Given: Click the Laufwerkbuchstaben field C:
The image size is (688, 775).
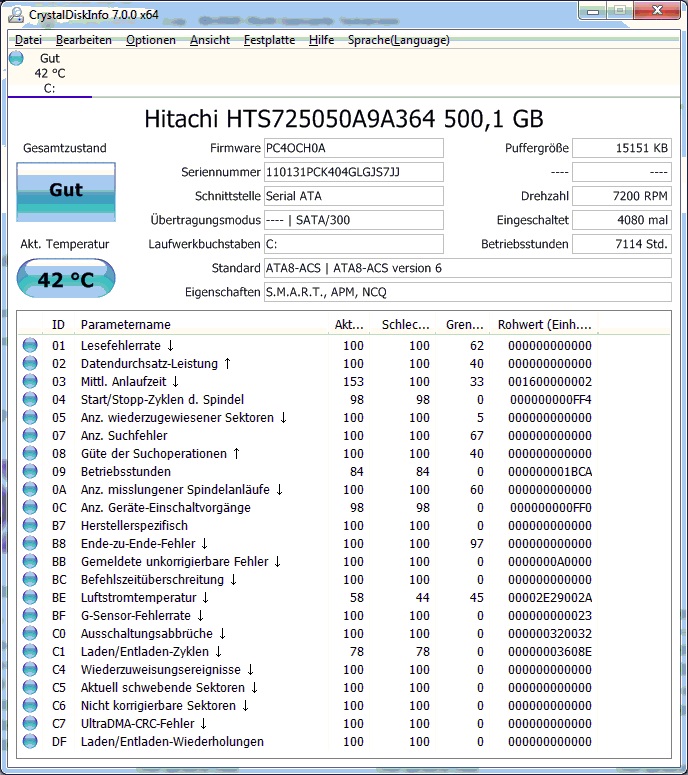Looking at the screenshot, I should [x=353, y=244].
